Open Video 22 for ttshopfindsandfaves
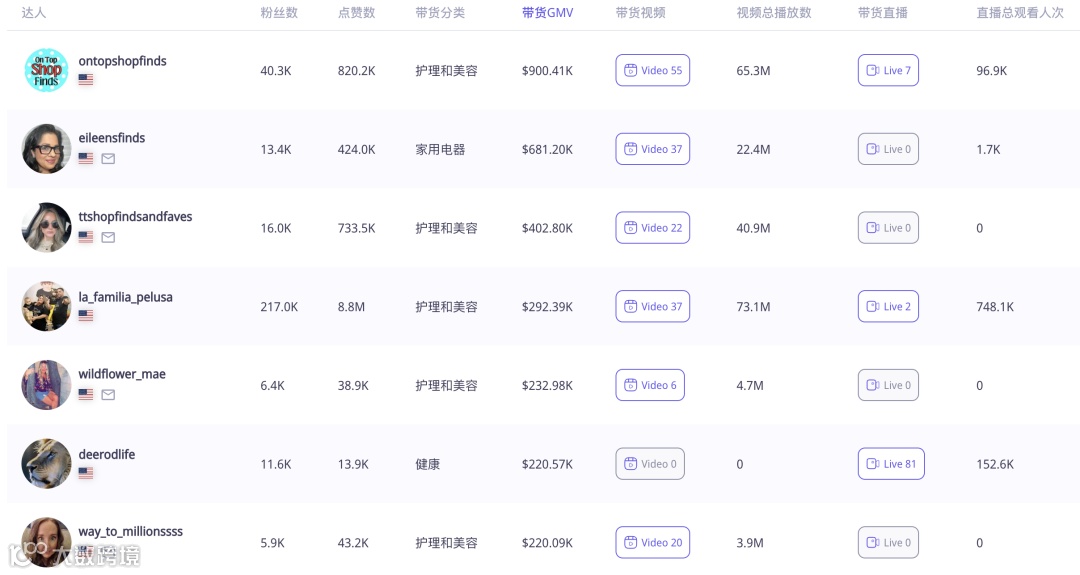 (652, 227)
